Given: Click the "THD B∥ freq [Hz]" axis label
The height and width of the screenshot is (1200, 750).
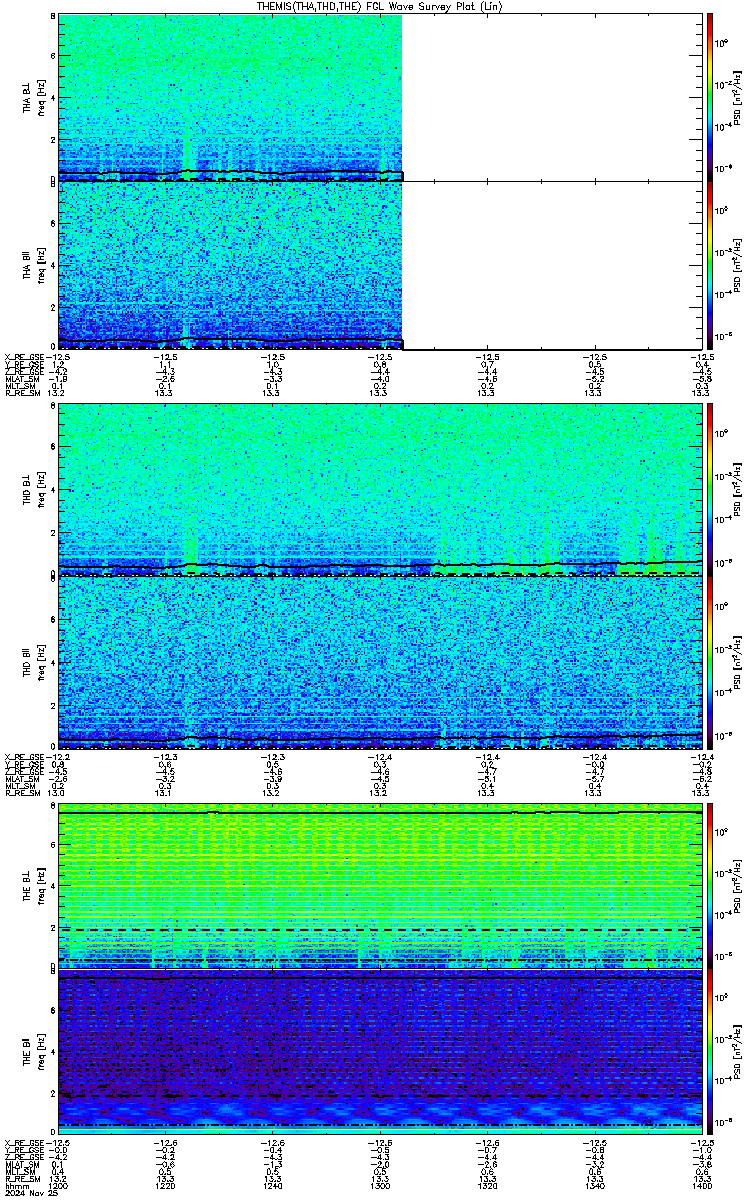Looking at the screenshot, I should click(33, 661).
